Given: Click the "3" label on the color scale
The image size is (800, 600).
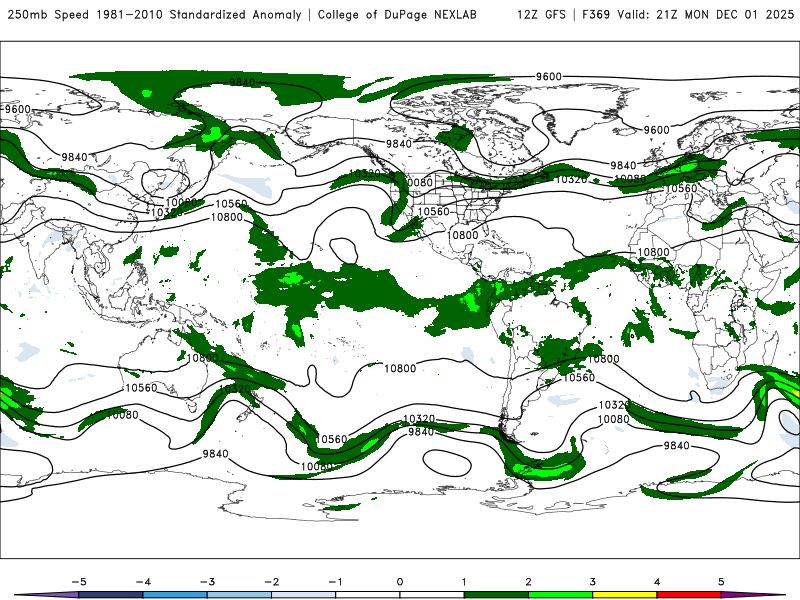Looking at the screenshot, I should point(593,582).
